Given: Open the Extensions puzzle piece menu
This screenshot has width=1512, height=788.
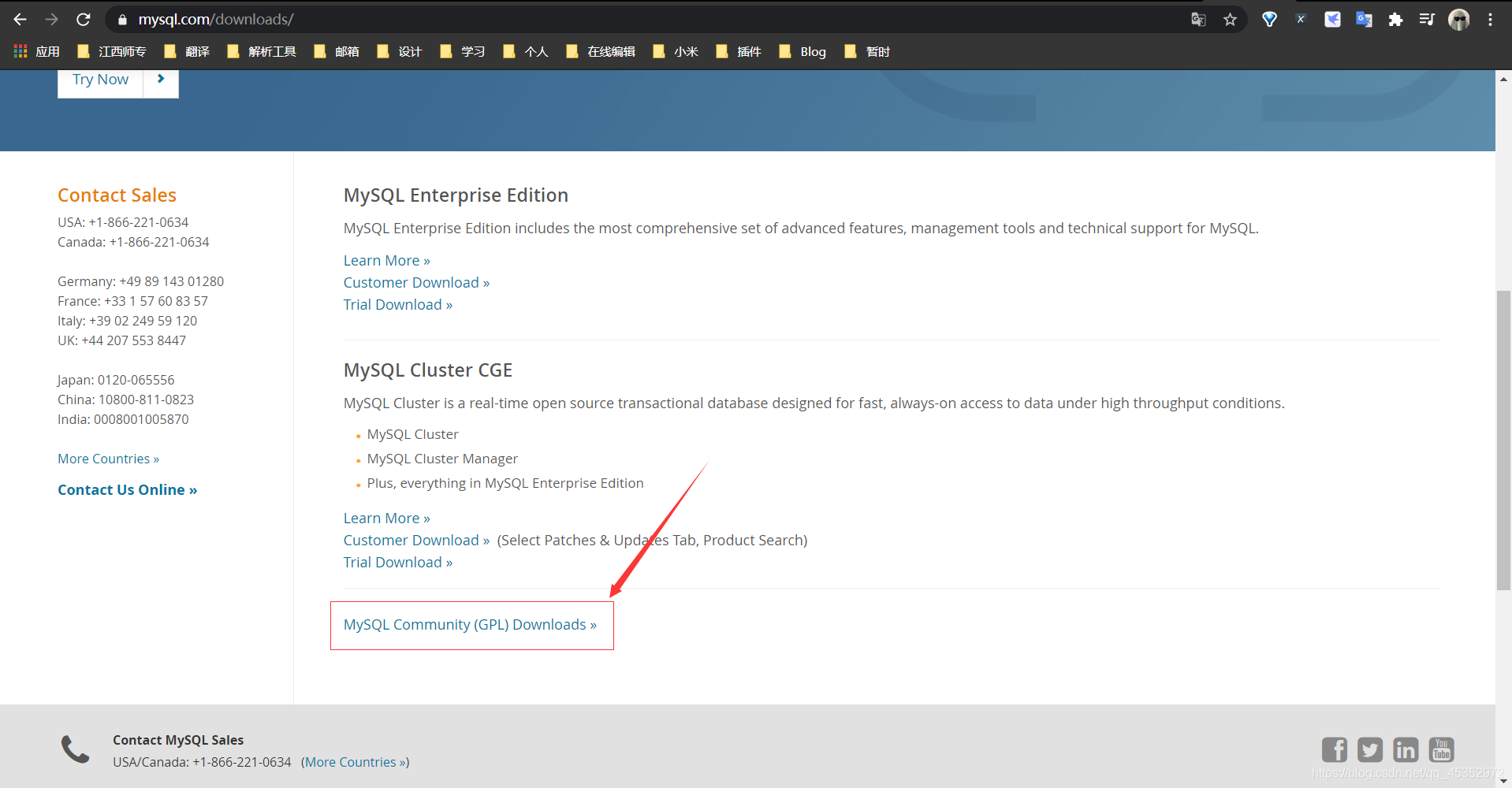Looking at the screenshot, I should tap(1395, 20).
